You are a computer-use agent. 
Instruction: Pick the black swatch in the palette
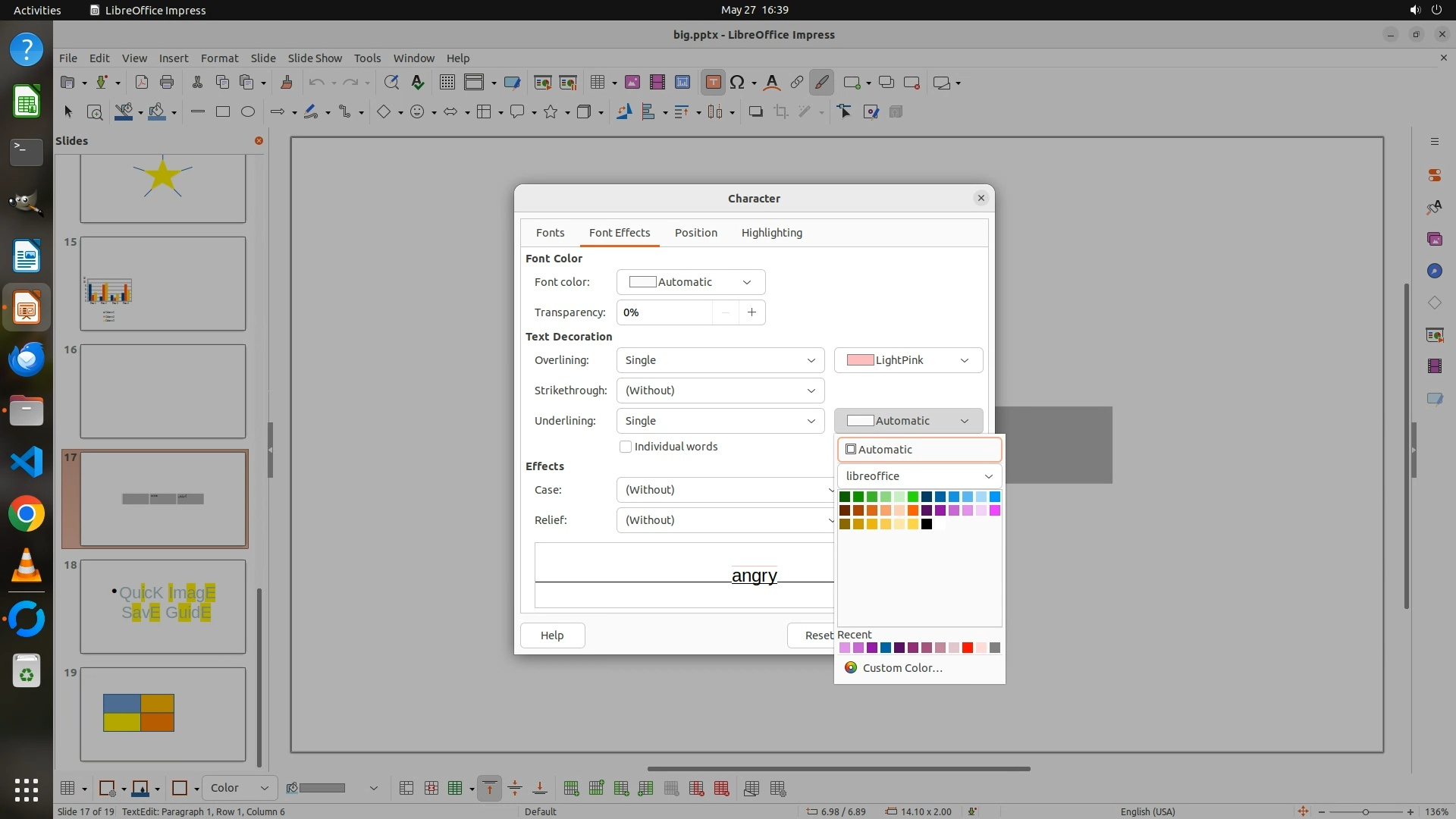click(926, 524)
